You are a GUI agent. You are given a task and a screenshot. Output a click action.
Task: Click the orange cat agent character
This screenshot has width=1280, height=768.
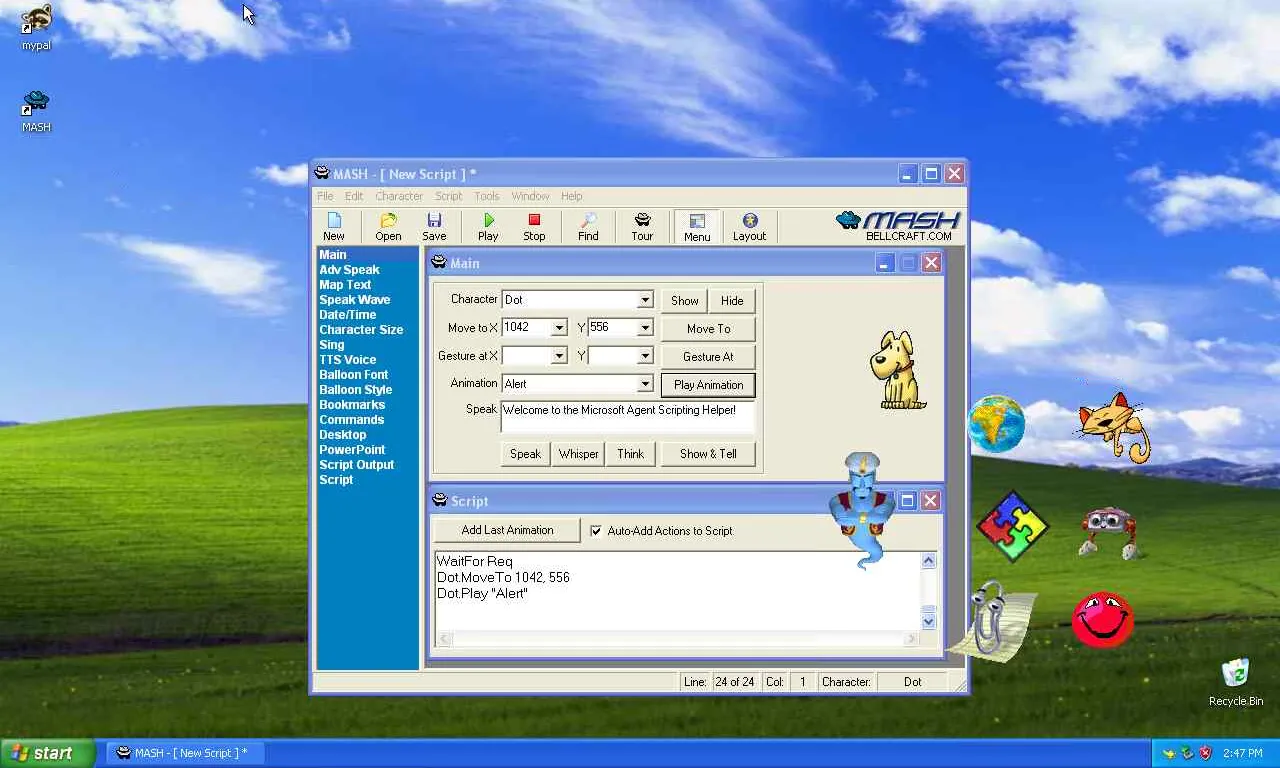click(1114, 426)
